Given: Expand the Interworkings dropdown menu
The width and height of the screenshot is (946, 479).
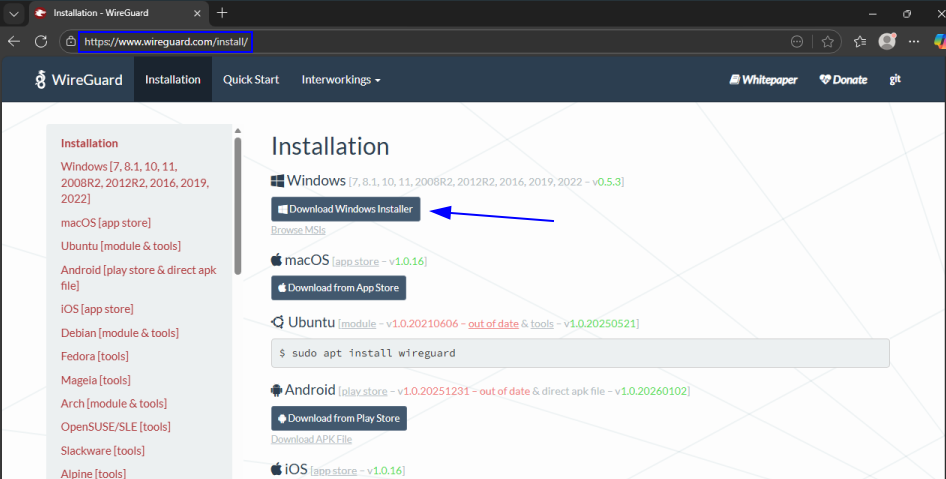Looking at the screenshot, I should [x=341, y=80].
